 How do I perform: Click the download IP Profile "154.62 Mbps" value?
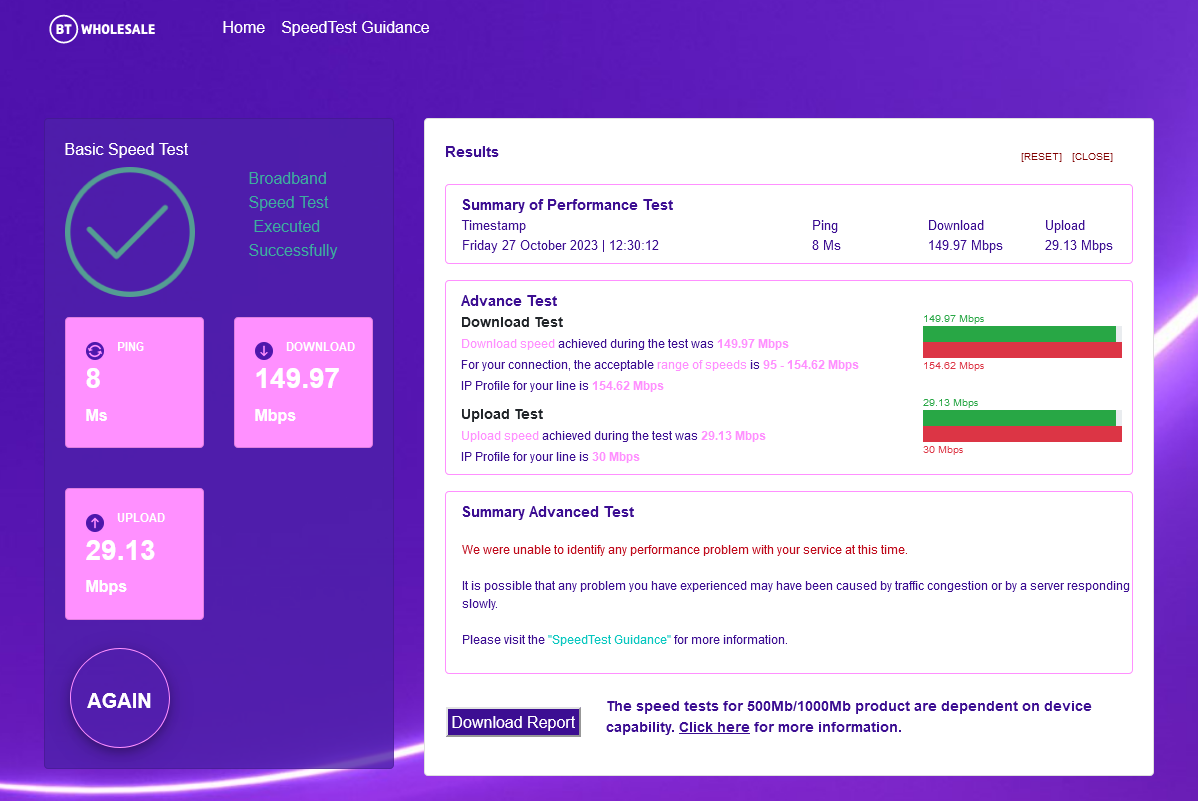pos(628,386)
